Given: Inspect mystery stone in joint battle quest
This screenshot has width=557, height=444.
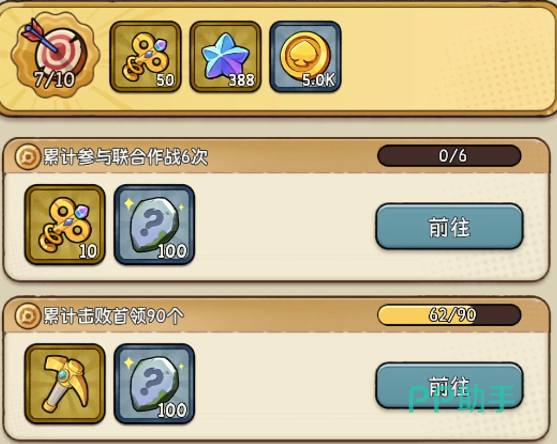Looking at the screenshot, I should tap(154, 224).
